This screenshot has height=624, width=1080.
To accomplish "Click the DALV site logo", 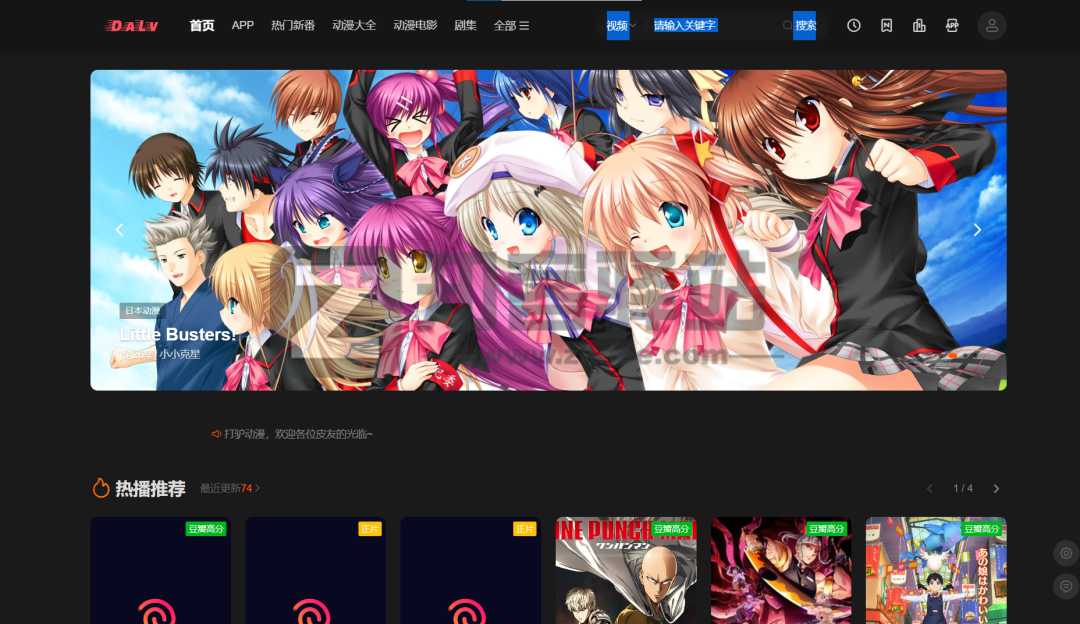I will (x=132, y=25).
